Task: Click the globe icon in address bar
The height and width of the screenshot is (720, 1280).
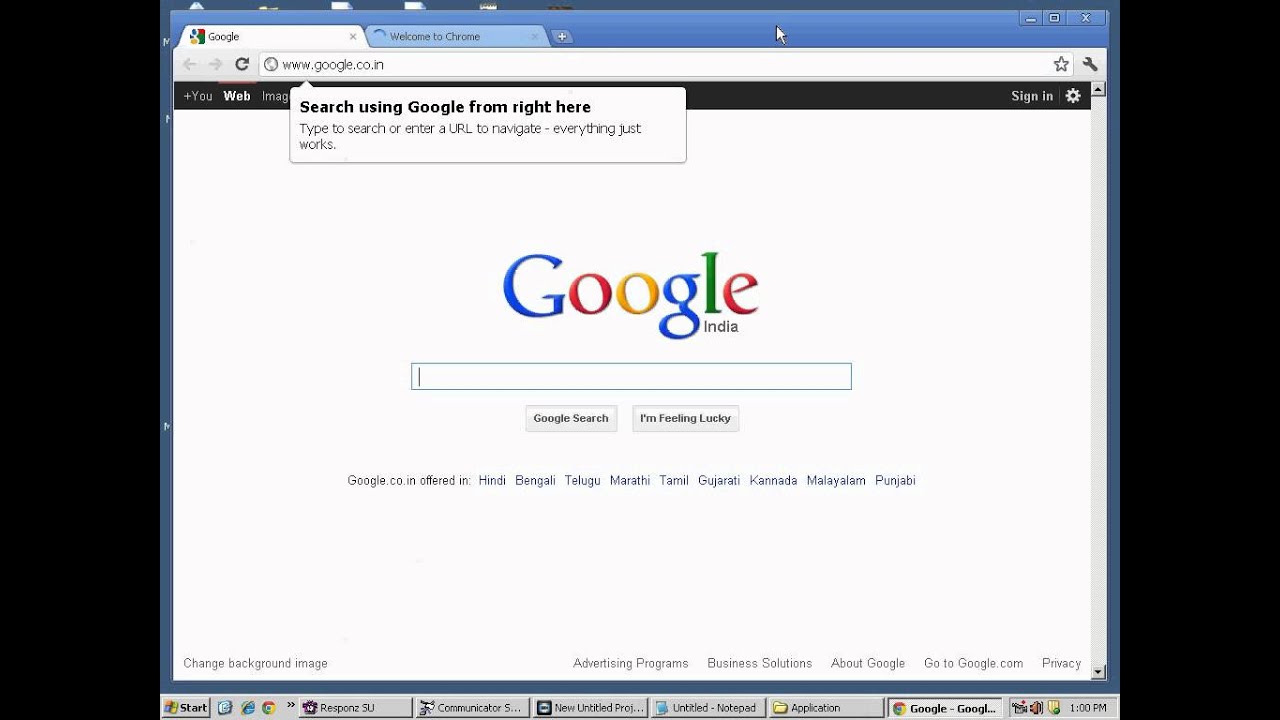Action: click(x=271, y=64)
